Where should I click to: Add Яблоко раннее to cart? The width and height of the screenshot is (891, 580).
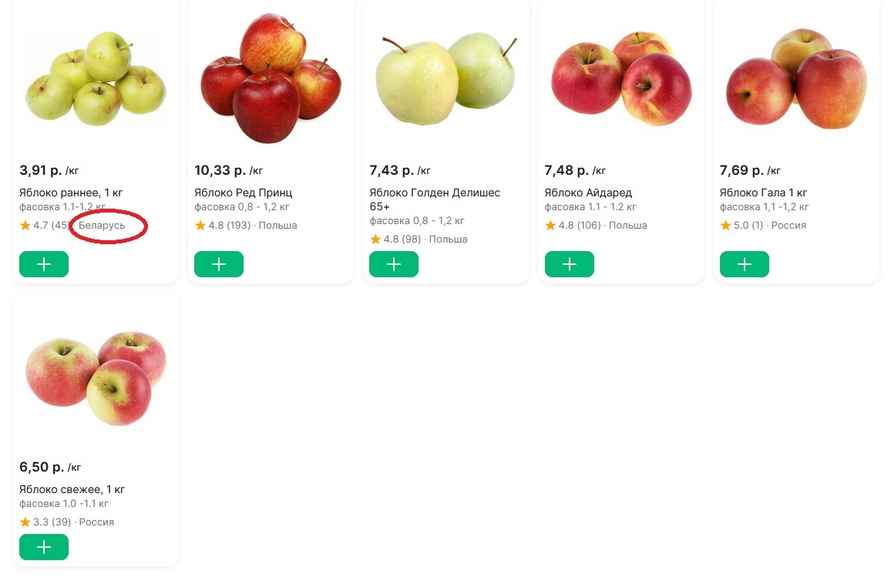[x=44, y=264]
